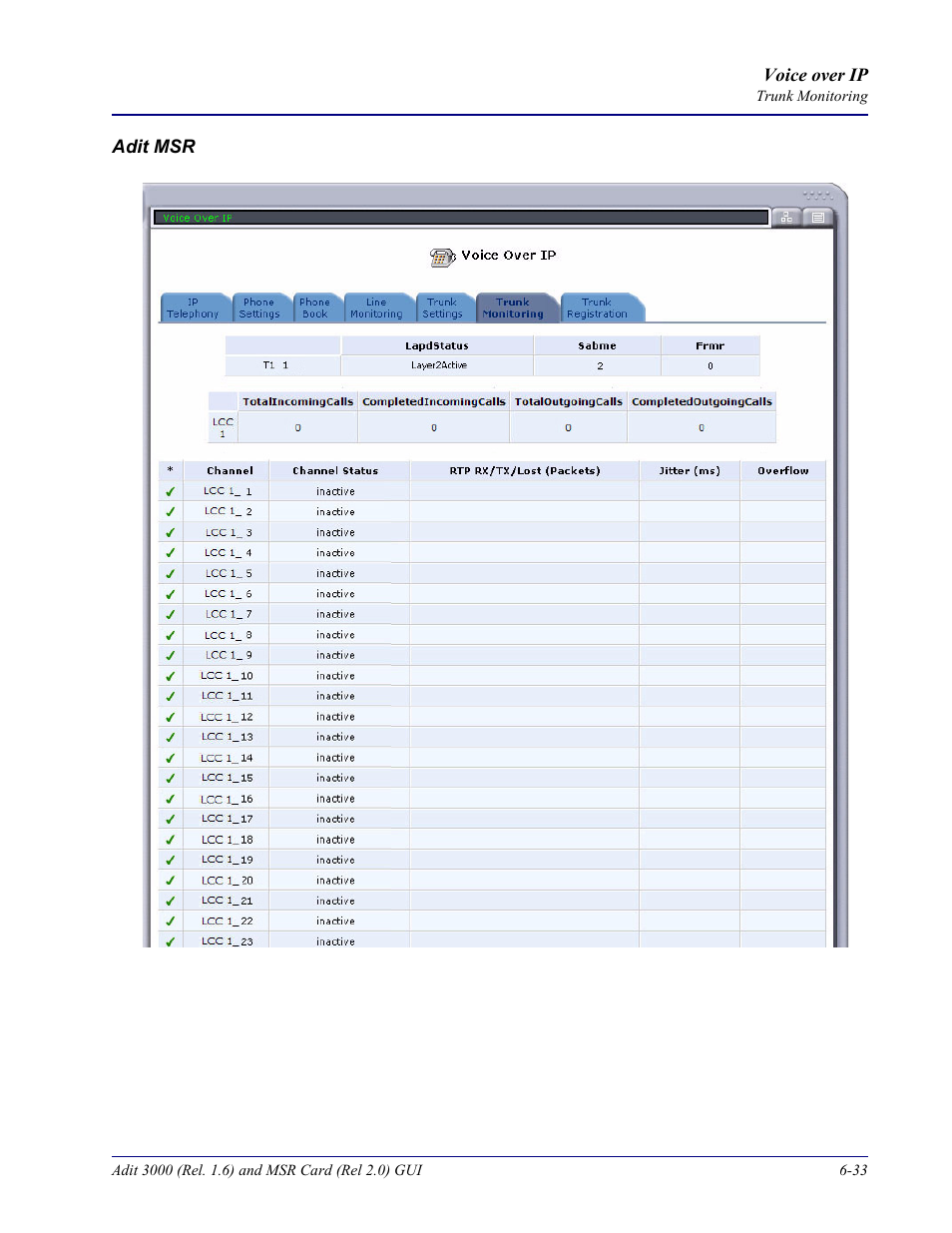Click the green check for LCC 1_14
Screen dimensions: 952x1233
pos(170,758)
